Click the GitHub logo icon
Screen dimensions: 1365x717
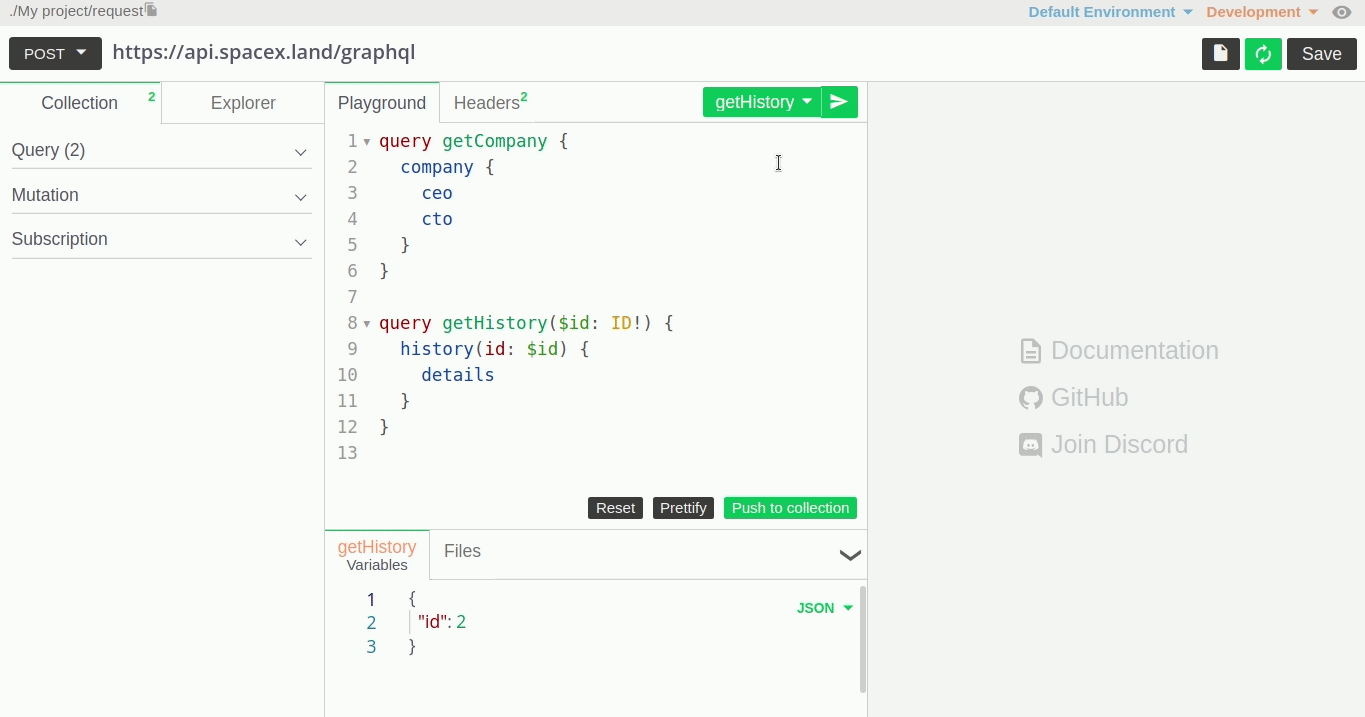(x=1030, y=398)
